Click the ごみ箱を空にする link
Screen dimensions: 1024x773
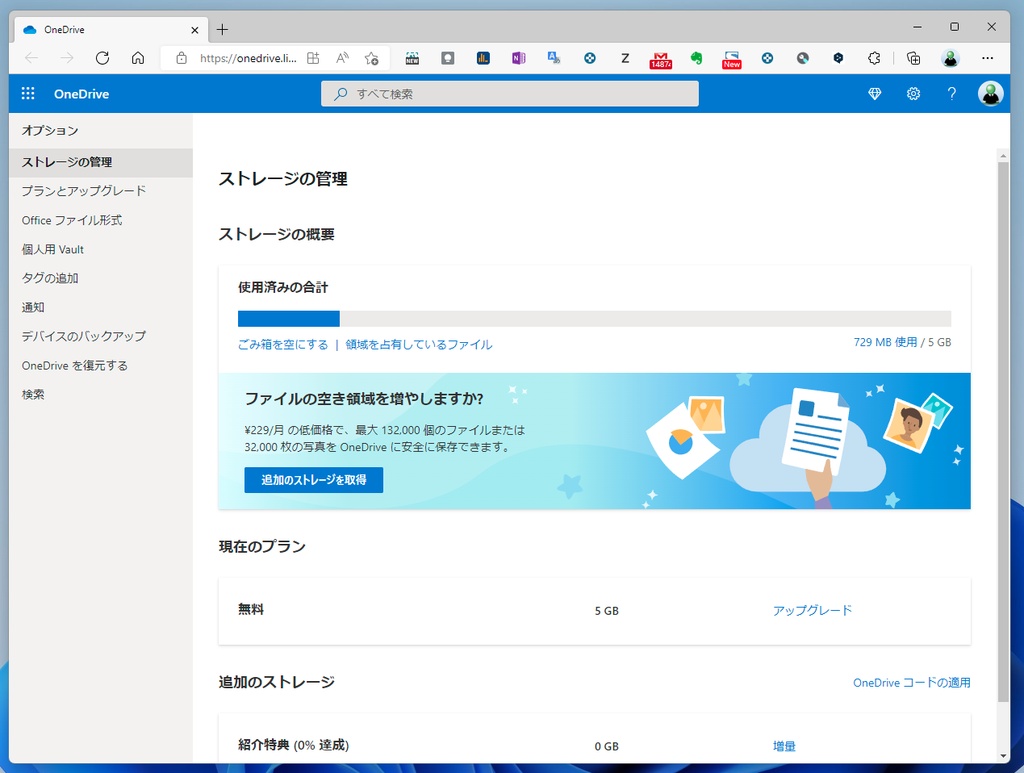283,344
